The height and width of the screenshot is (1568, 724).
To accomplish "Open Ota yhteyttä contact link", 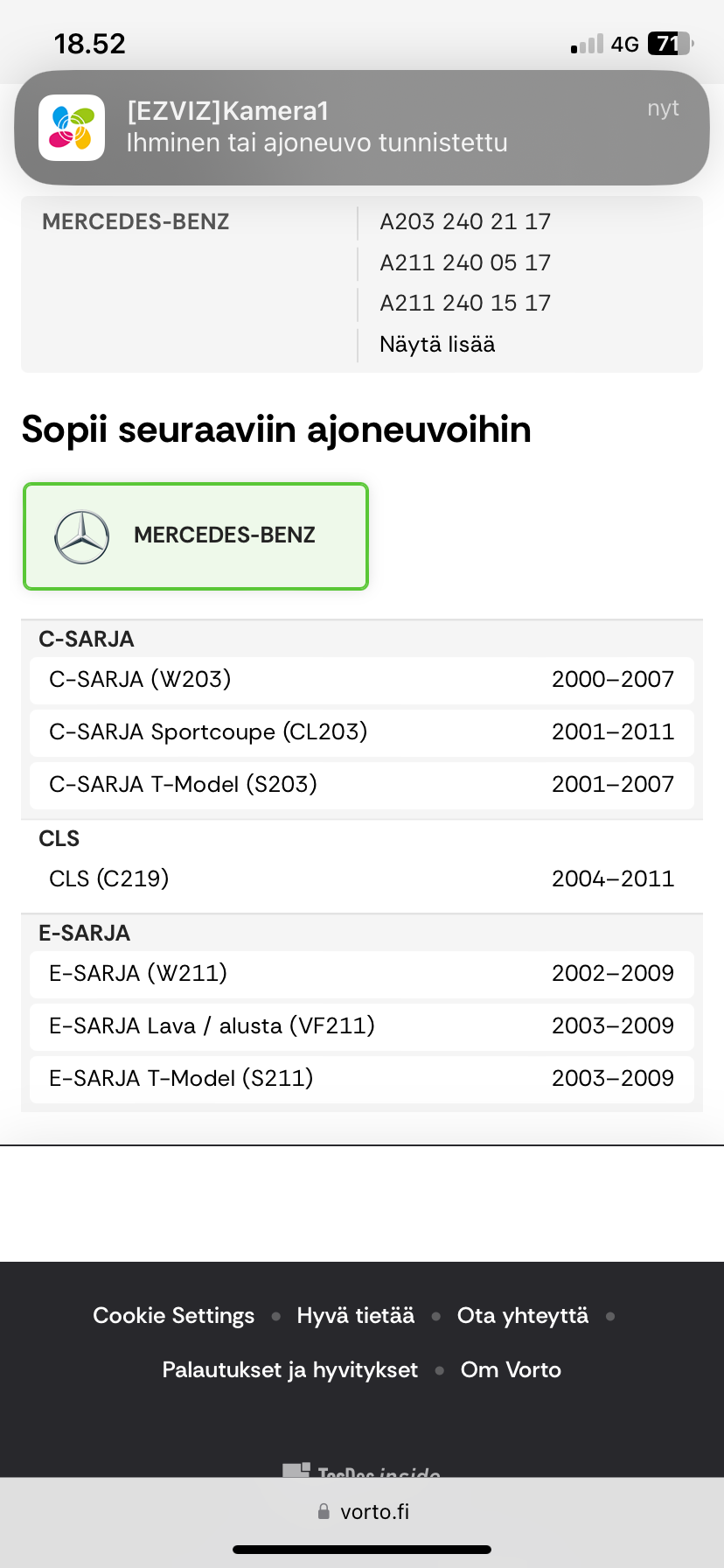I will [523, 1316].
